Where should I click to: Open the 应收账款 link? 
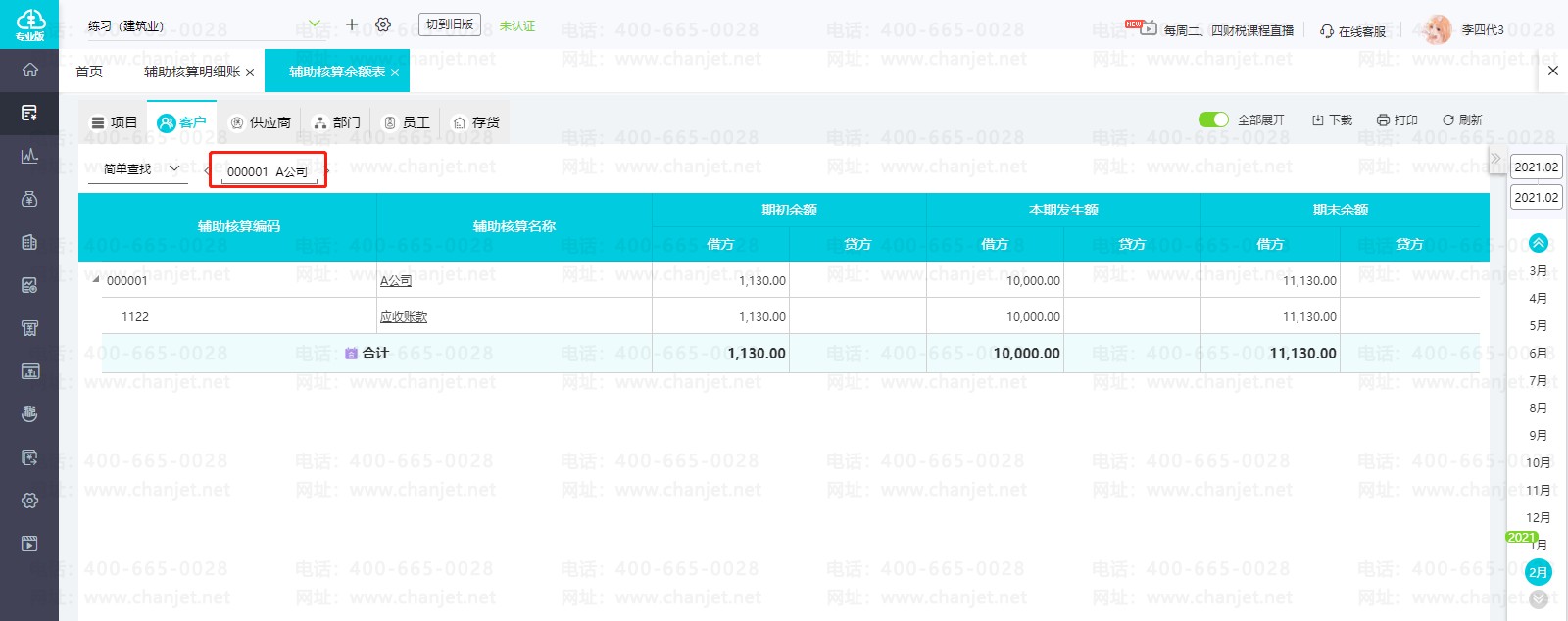tap(404, 316)
